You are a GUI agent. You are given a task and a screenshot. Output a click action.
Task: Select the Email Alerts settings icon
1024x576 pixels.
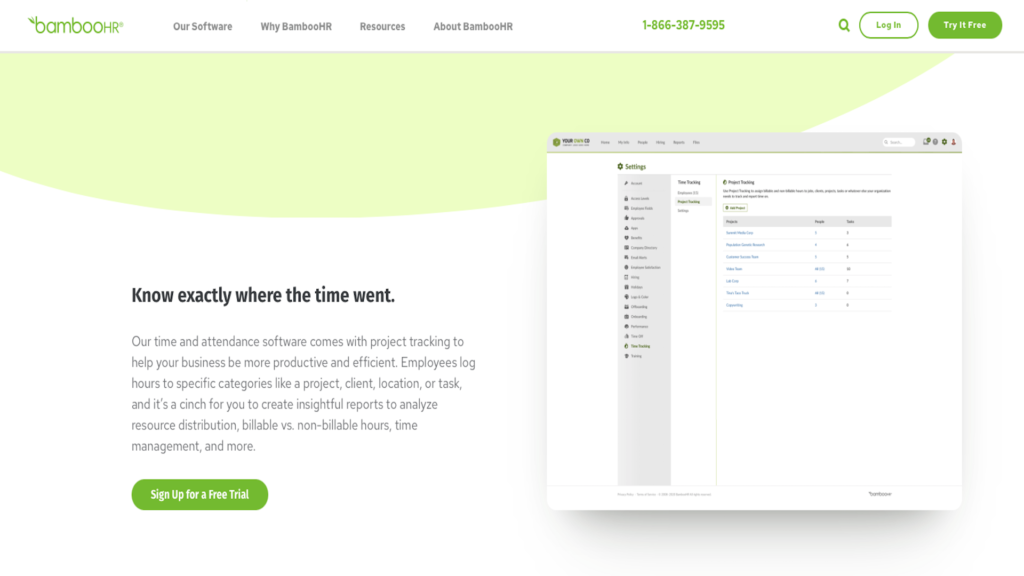coord(626,257)
